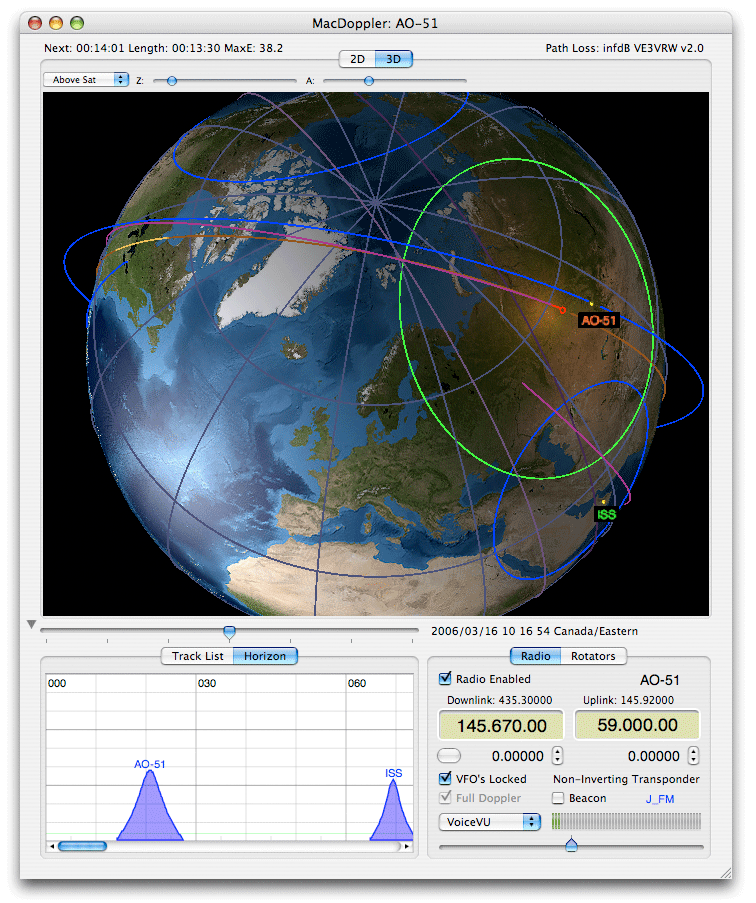
Task: Click the AO-51 pass peak in horizon chart
Action: pos(150,800)
